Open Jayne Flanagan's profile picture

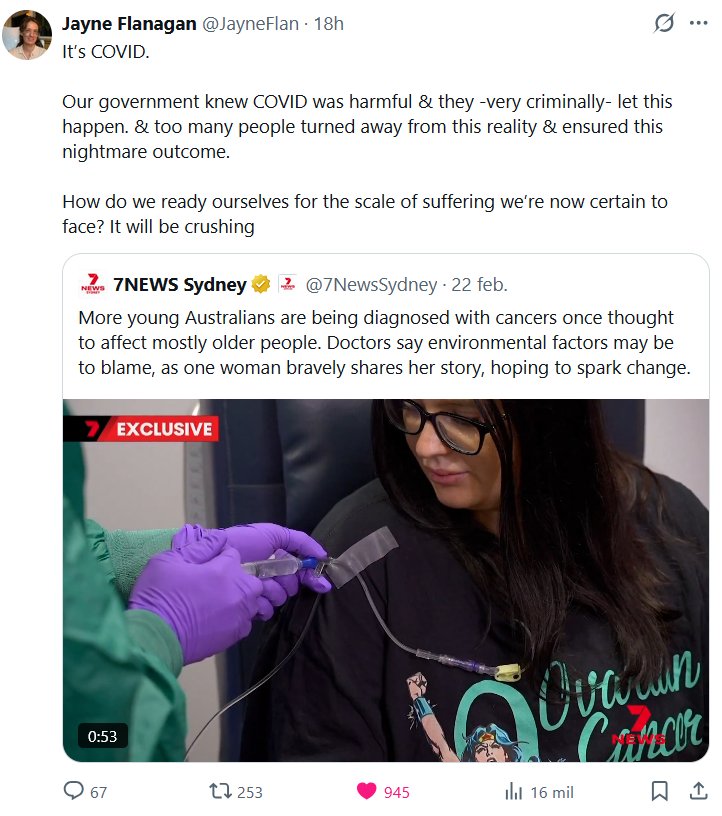[x=27, y=34]
